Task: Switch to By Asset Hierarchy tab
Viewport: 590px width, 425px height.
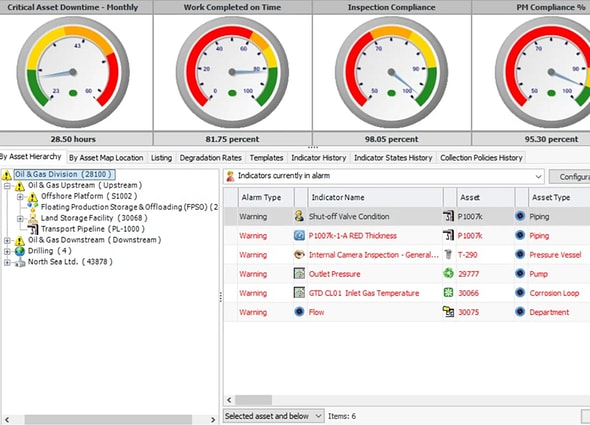Action: coord(31,157)
